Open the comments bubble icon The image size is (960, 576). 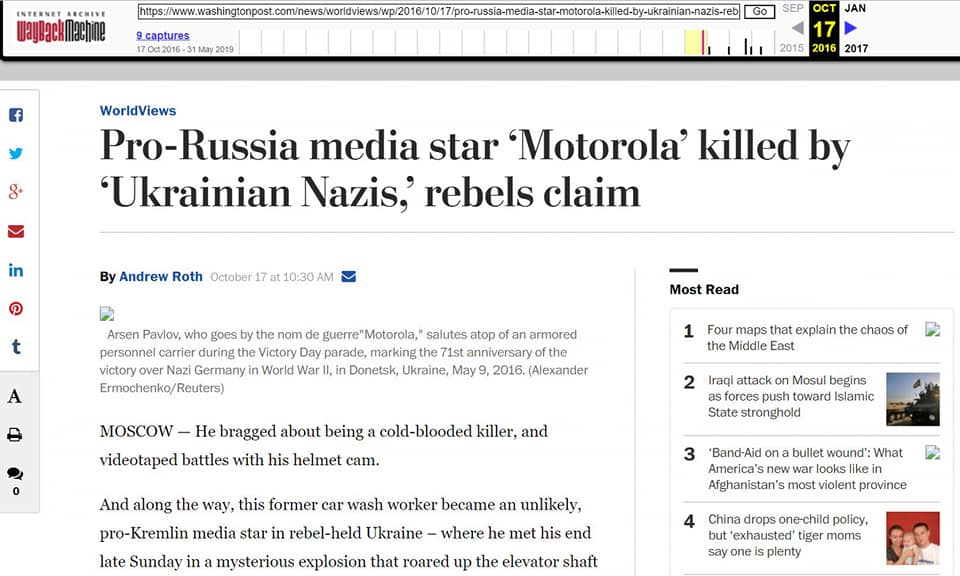pos(15,474)
